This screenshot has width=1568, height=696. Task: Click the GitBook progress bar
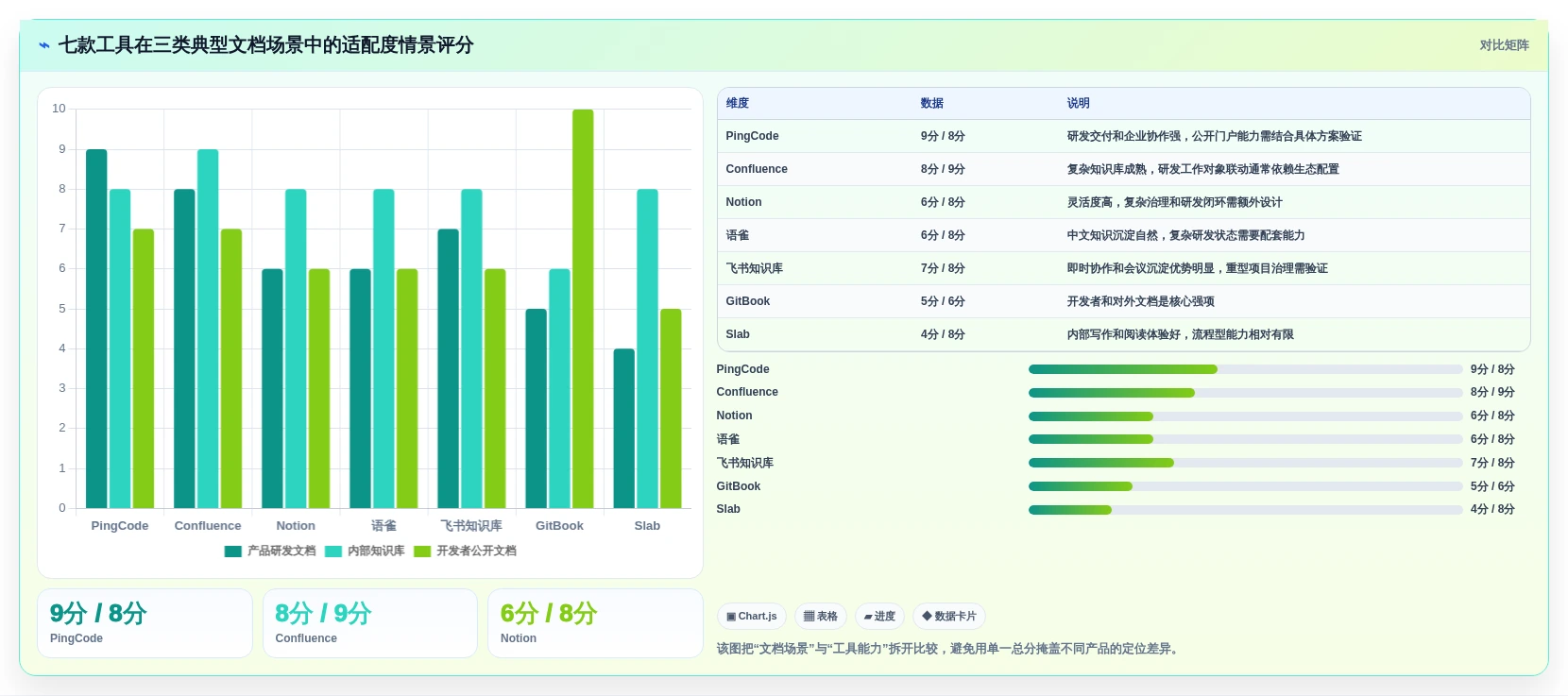[1245, 486]
